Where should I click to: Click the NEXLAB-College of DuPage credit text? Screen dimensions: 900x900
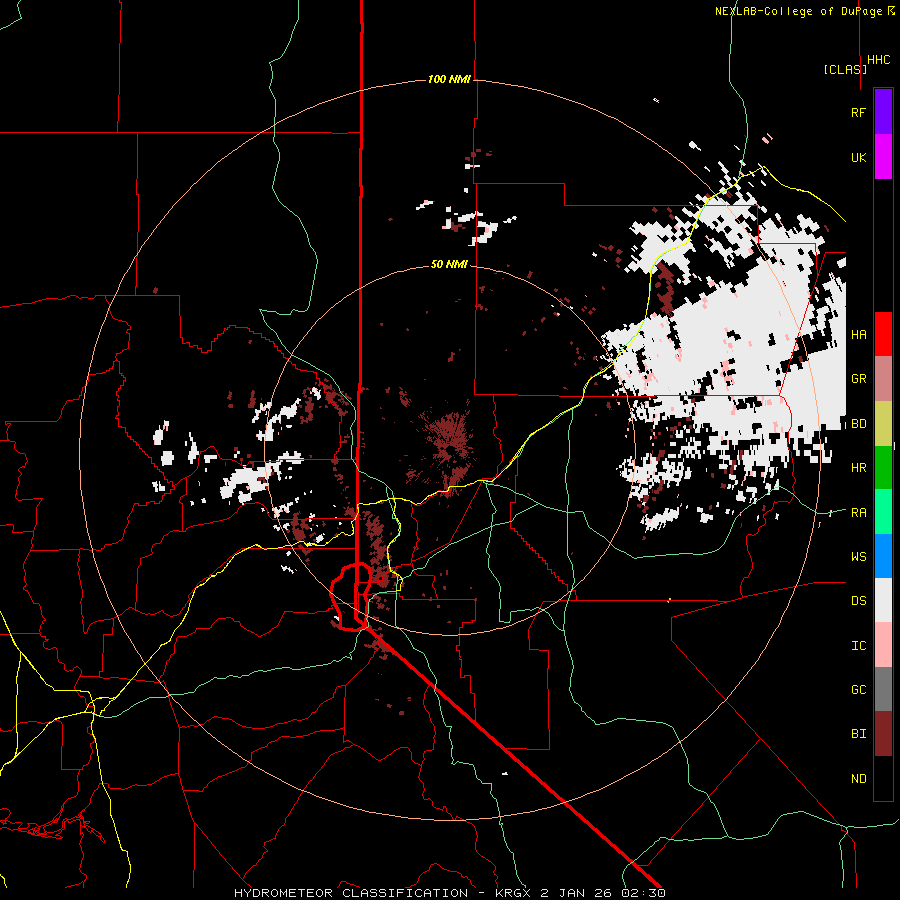(800, 11)
